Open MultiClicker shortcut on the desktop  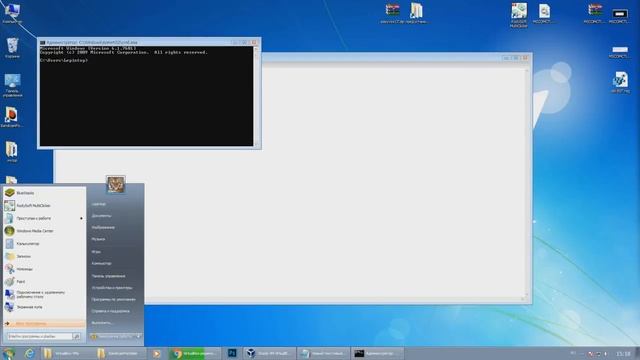pyautogui.click(x=519, y=15)
